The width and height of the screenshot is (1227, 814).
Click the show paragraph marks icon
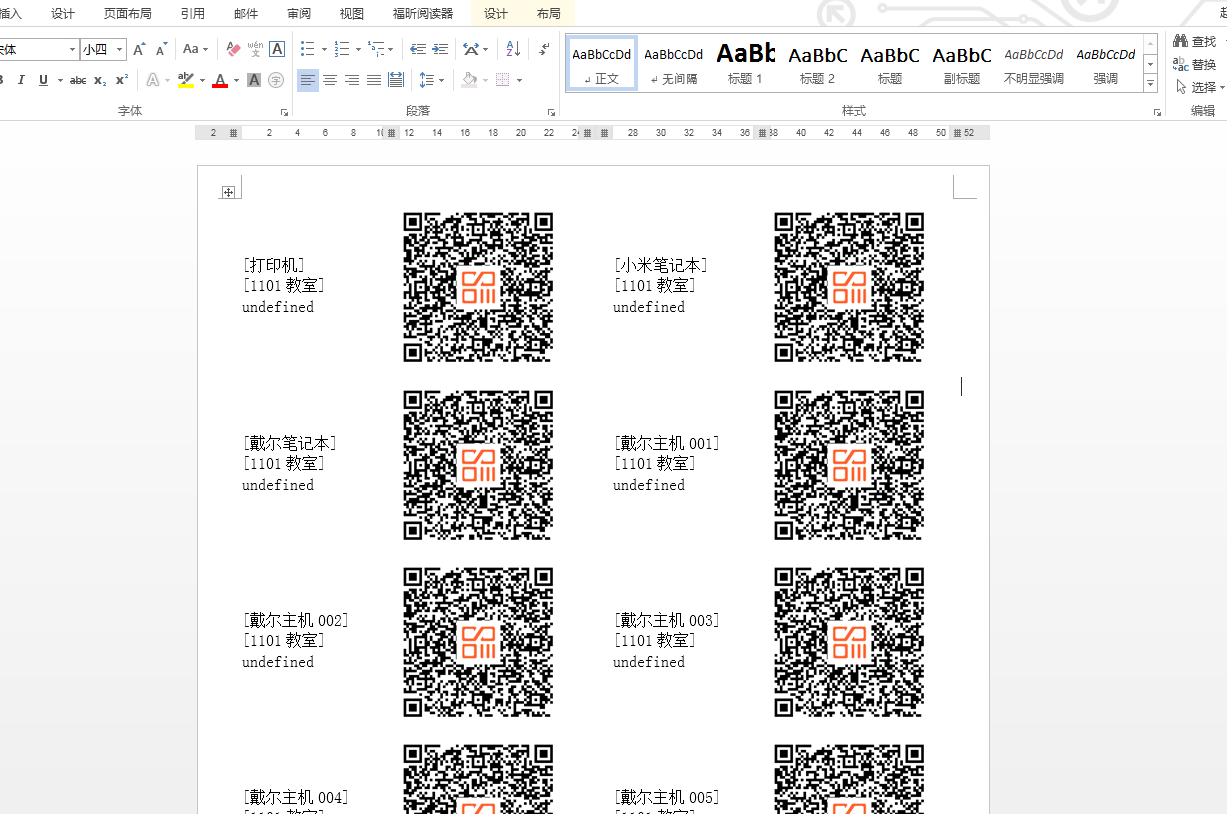coord(544,49)
